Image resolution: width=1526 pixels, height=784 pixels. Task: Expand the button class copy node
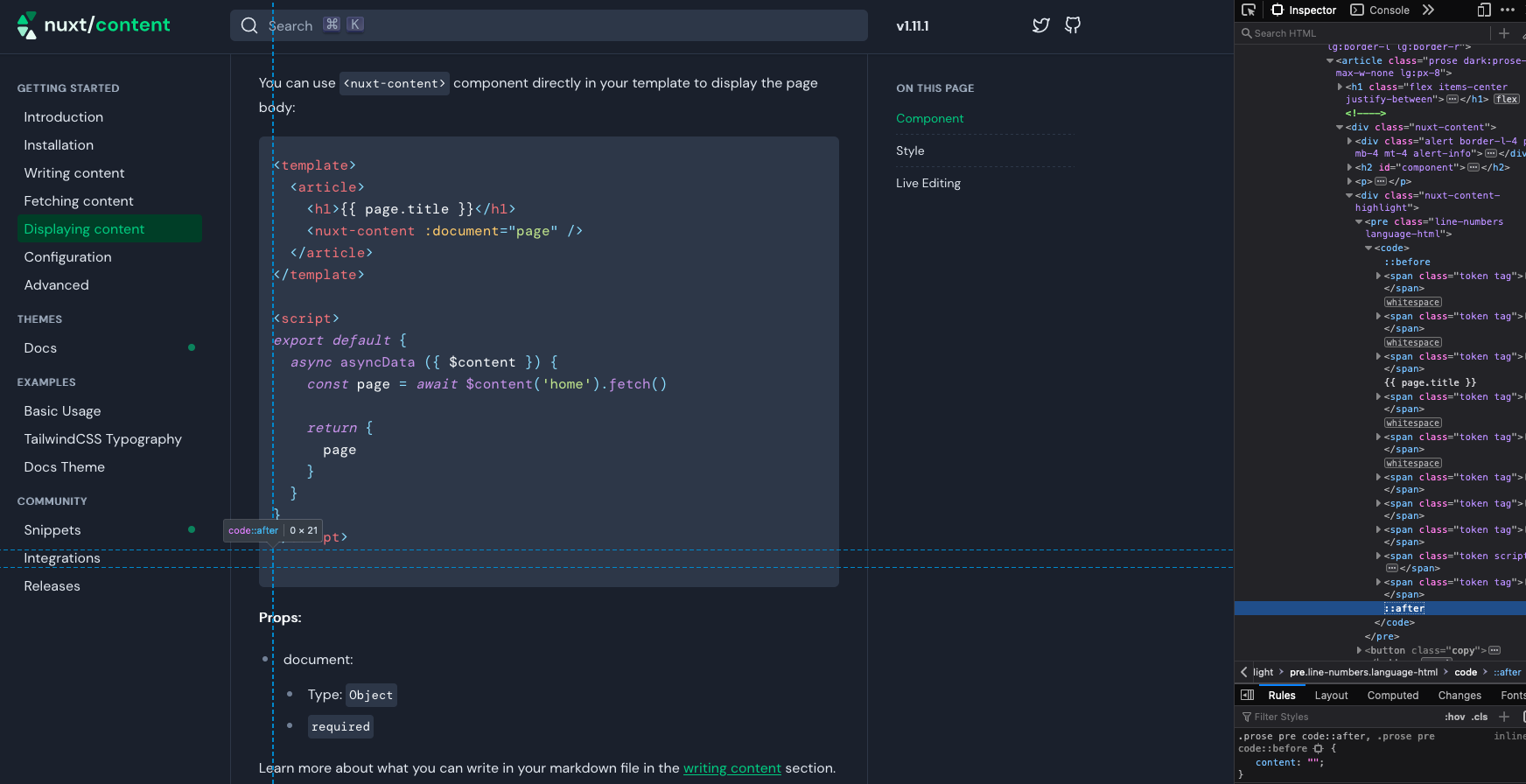(1359, 651)
